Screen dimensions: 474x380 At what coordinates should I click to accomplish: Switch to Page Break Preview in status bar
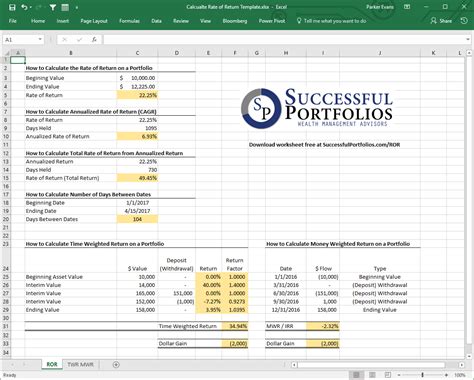(388, 375)
